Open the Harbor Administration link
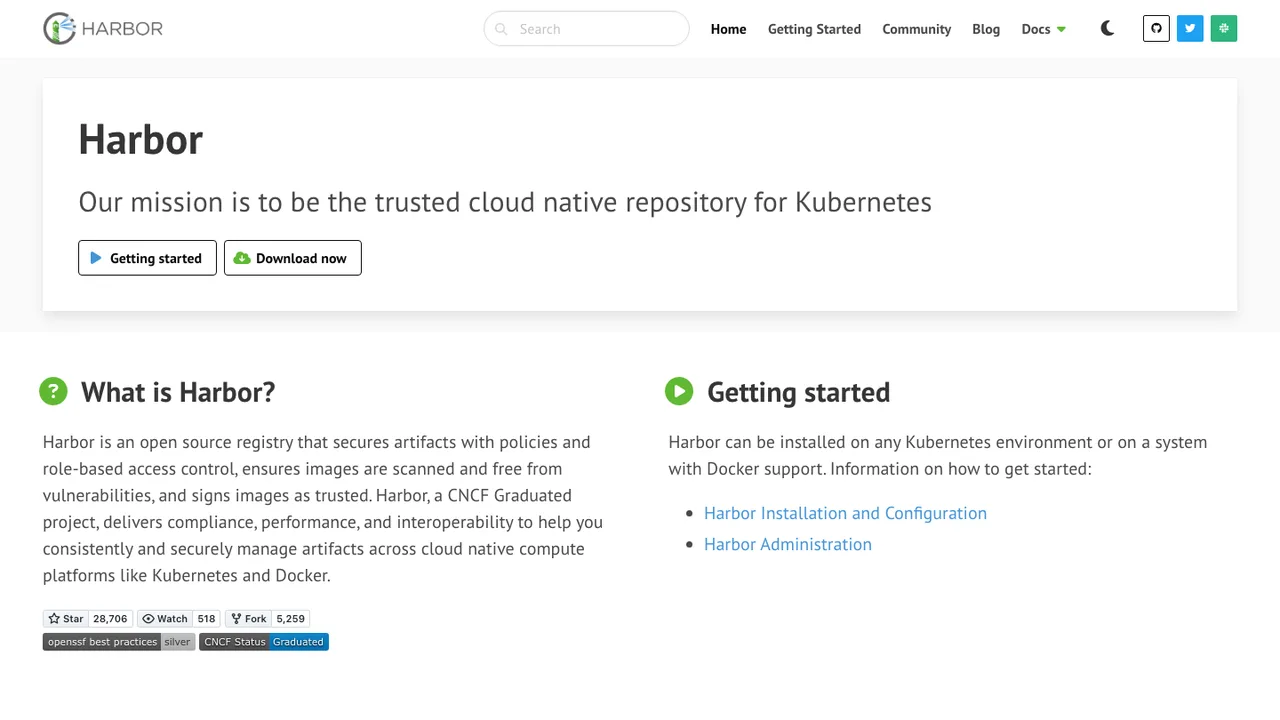The width and height of the screenshot is (1280, 720). click(x=788, y=544)
